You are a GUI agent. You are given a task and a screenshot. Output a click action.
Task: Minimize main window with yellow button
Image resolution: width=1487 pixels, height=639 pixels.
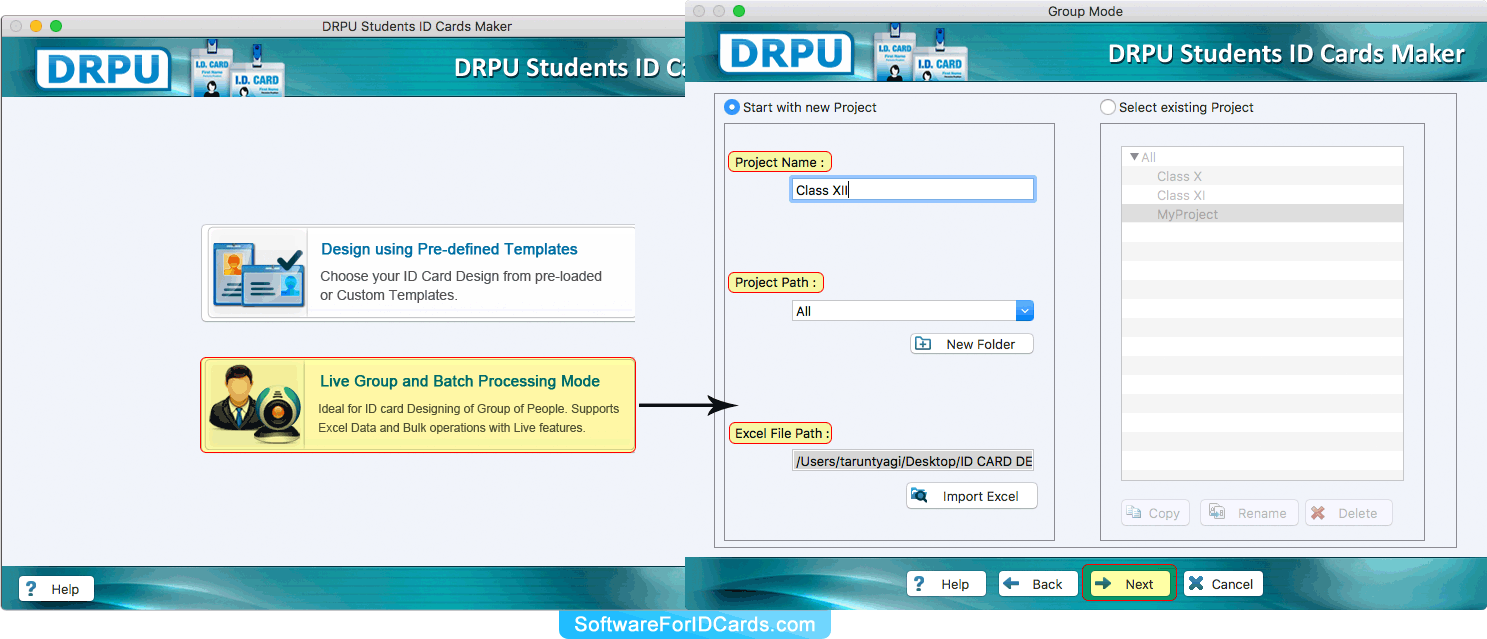pos(36,26)
